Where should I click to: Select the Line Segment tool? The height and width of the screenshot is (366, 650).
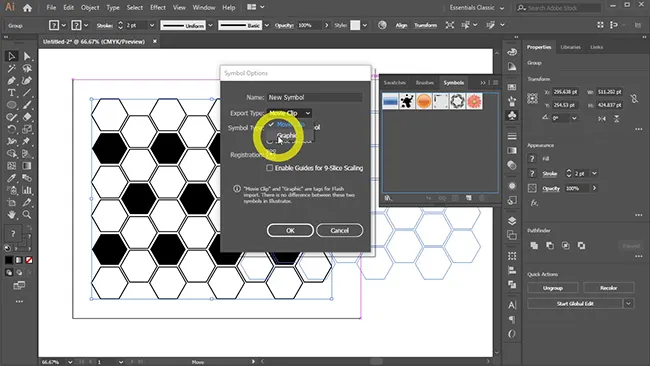click(x=27, y=93)
